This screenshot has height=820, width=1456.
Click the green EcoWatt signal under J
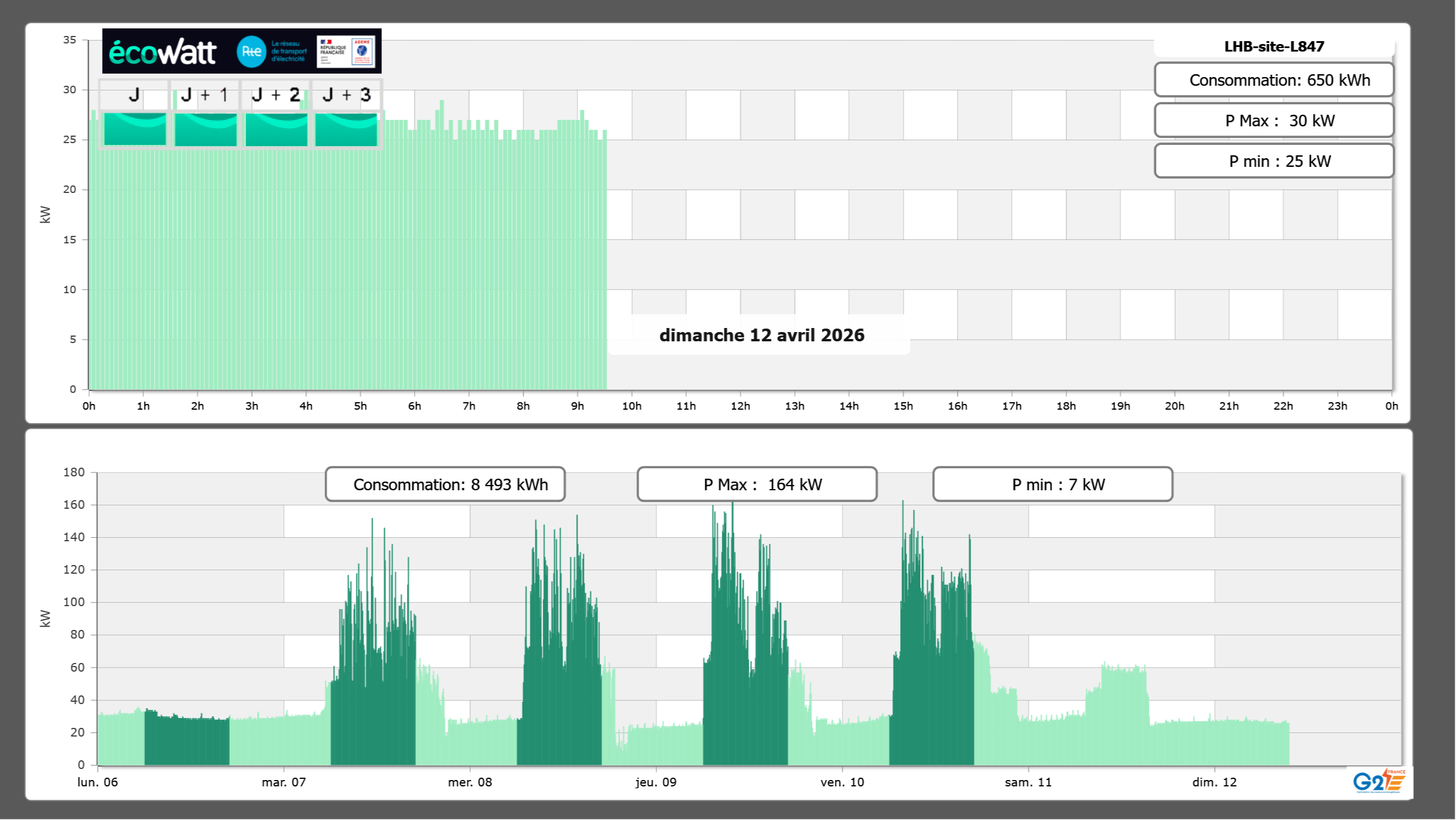click(x=135, y=129)
